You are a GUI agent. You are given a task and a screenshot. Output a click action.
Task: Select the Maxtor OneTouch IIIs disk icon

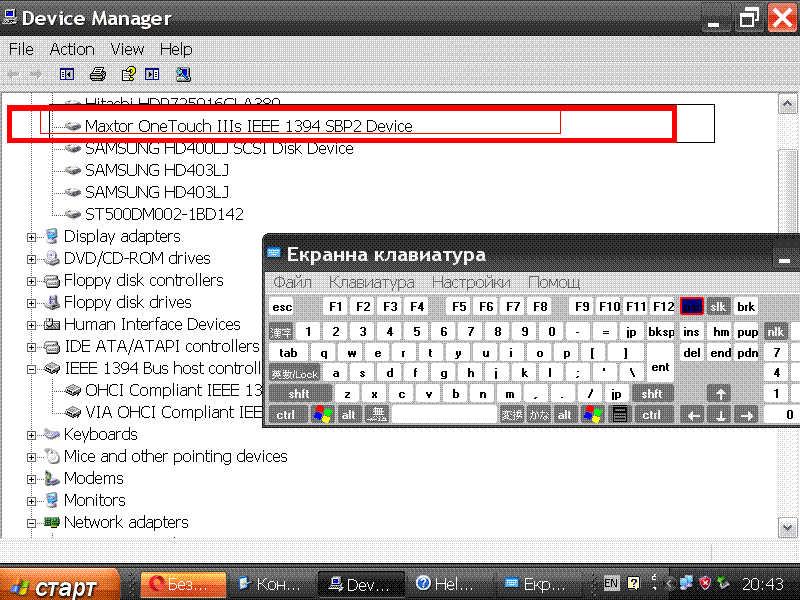click(x=73, y=126)
